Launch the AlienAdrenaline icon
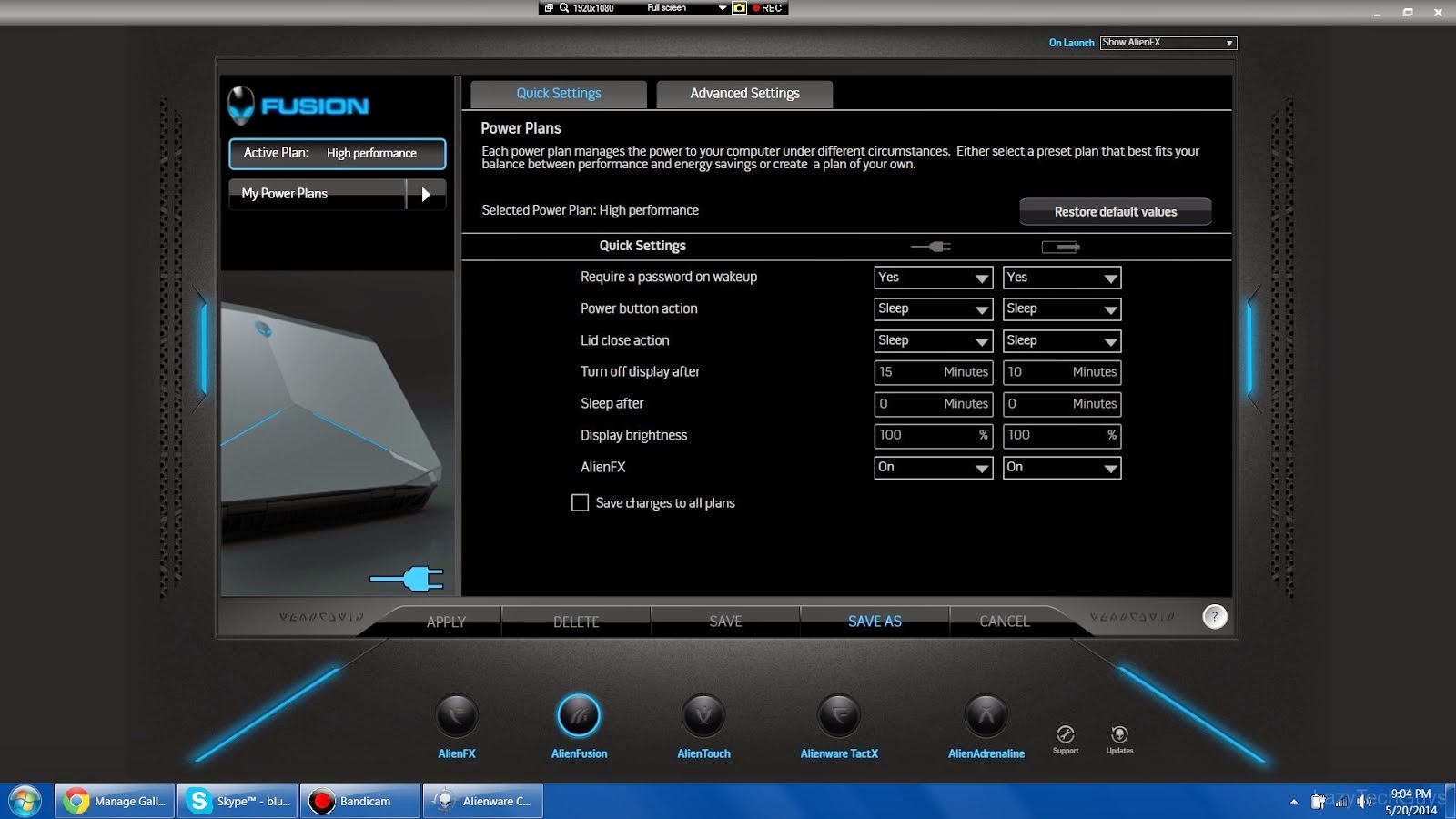Viewport: 1456px width, 819px height. tap(986, 715)
